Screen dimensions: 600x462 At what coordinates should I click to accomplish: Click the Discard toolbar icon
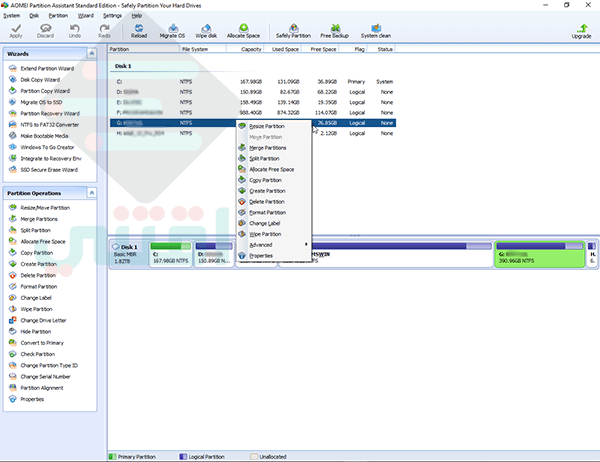(45, 31)
